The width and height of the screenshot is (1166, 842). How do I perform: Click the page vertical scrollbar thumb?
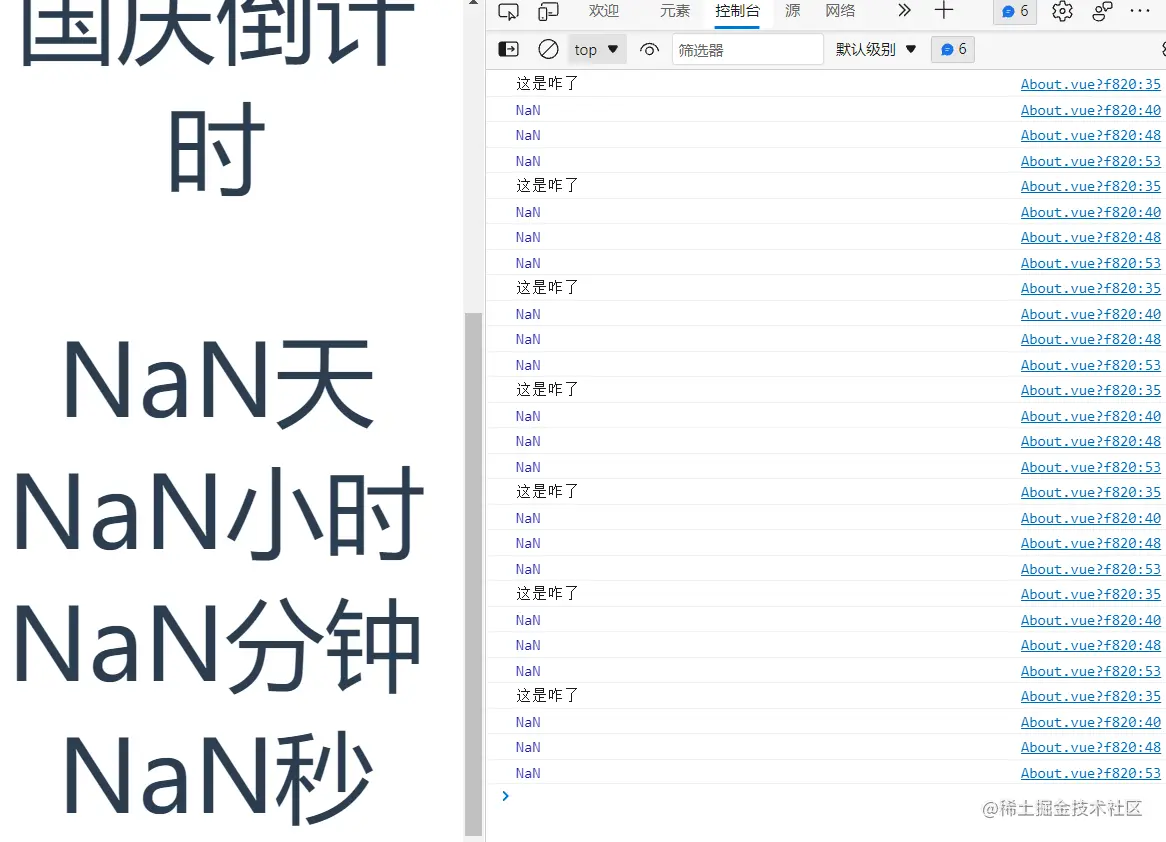(473, 574)
